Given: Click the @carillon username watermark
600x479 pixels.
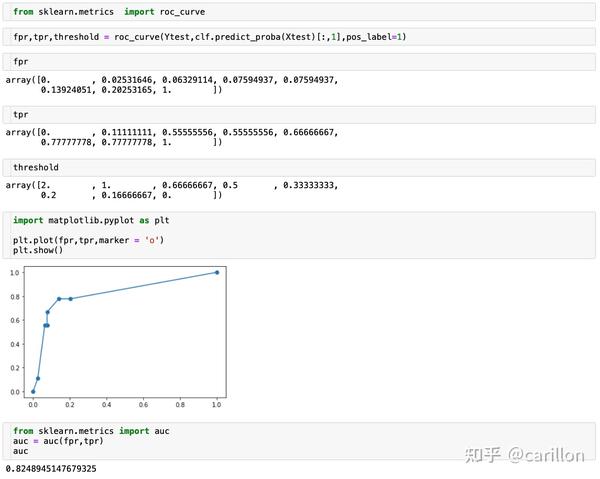Looking at the screenshot, I should [x=546, y=455].
